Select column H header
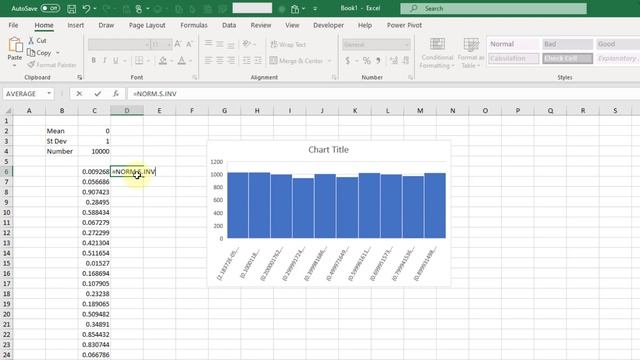Viewport: 640px width, 360px height. (x=257, y=111)
